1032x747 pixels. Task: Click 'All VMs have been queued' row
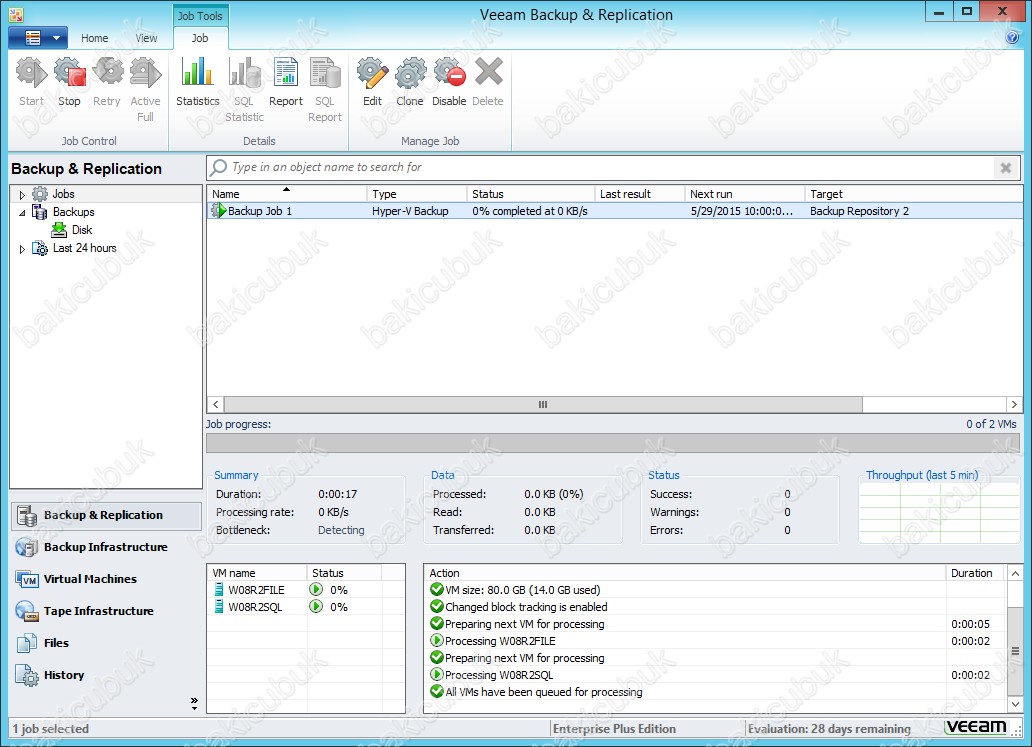715,692
